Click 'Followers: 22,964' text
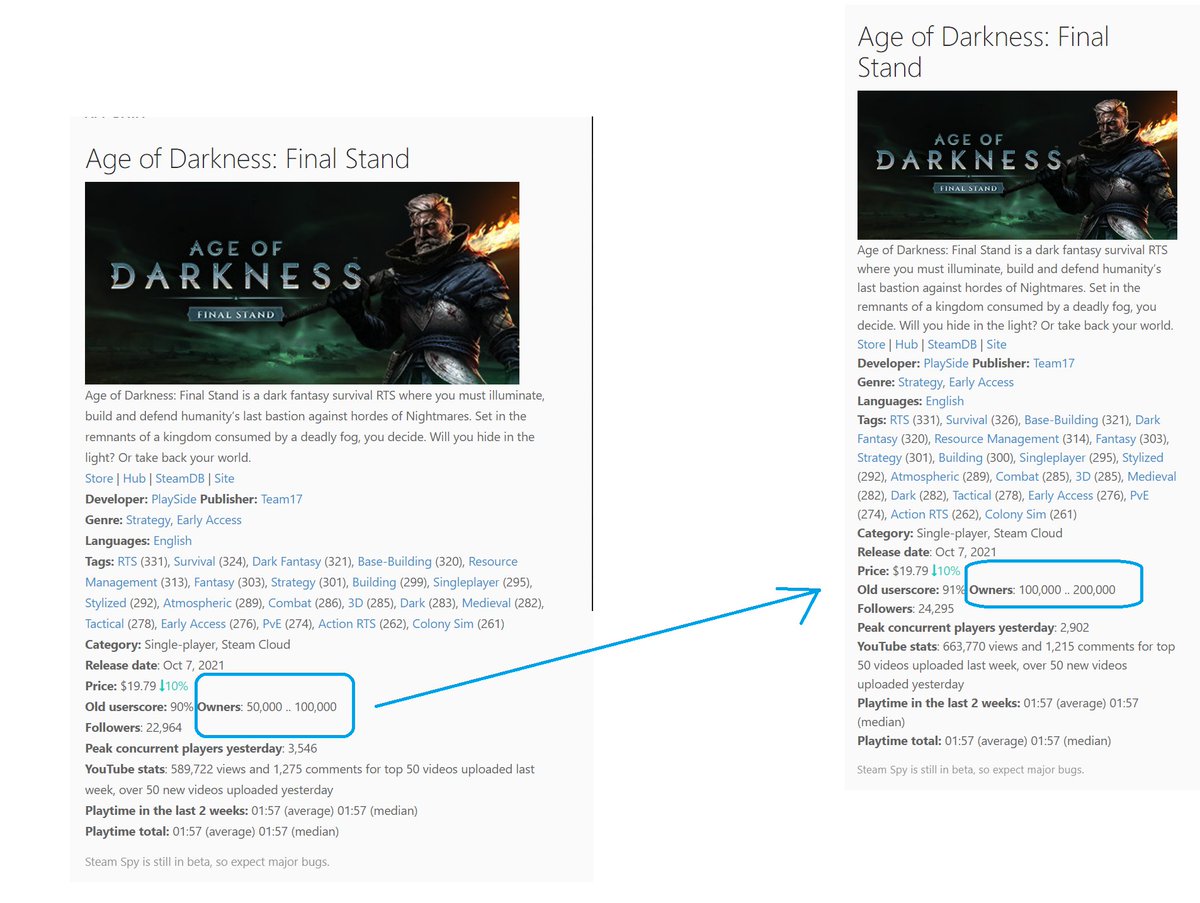The height and width of the screenshot is (903, 1200). 134,727
